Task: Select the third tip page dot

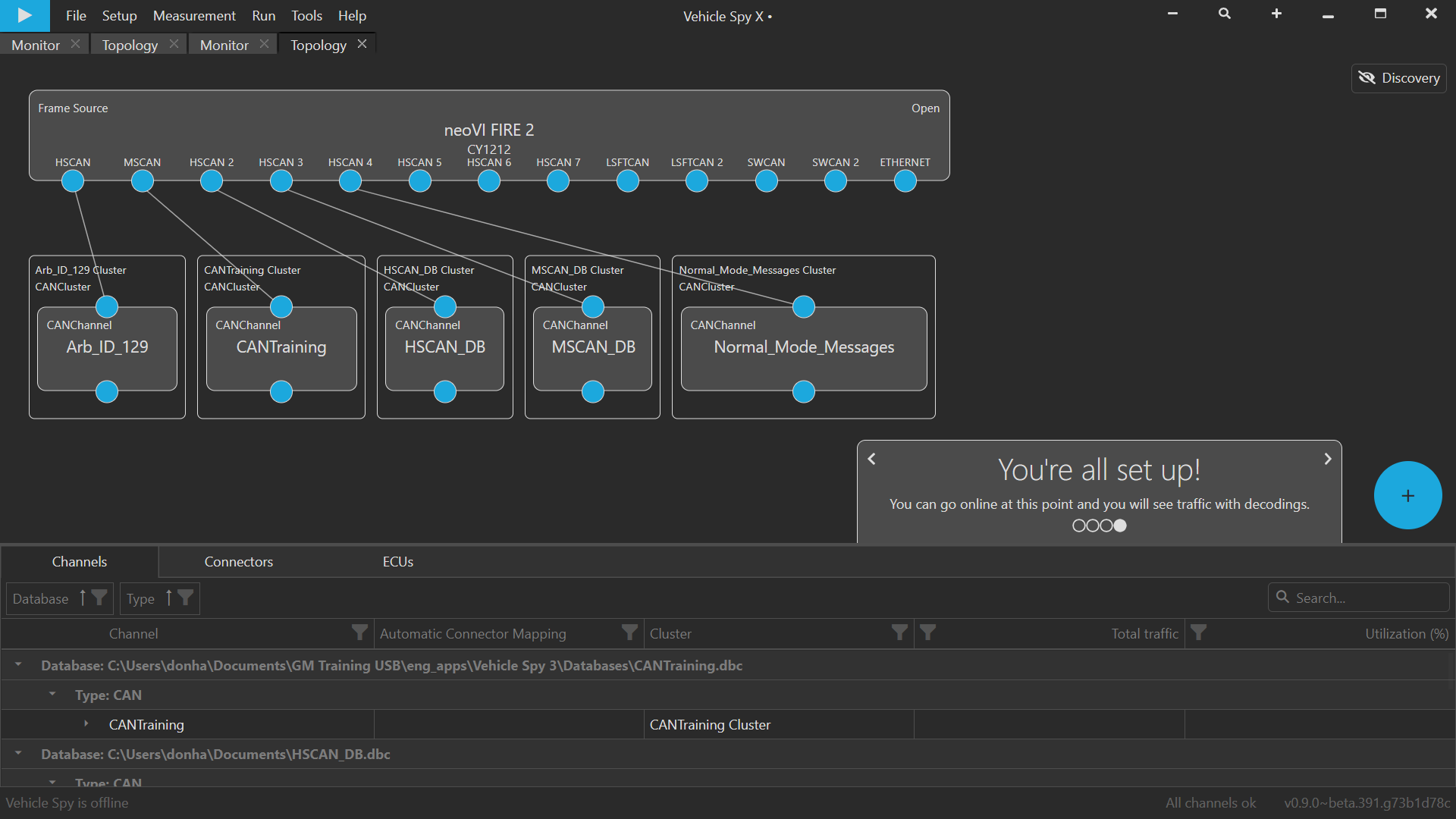Action: click(x=1106, y=526)
